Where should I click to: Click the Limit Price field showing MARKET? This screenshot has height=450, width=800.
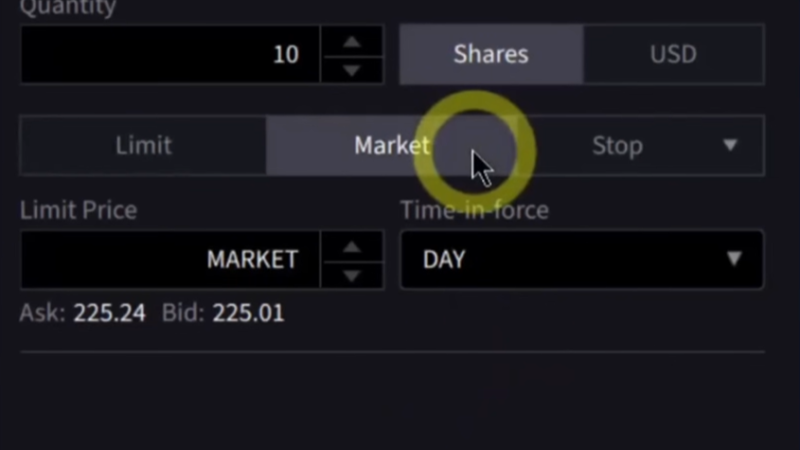(170, 259)
